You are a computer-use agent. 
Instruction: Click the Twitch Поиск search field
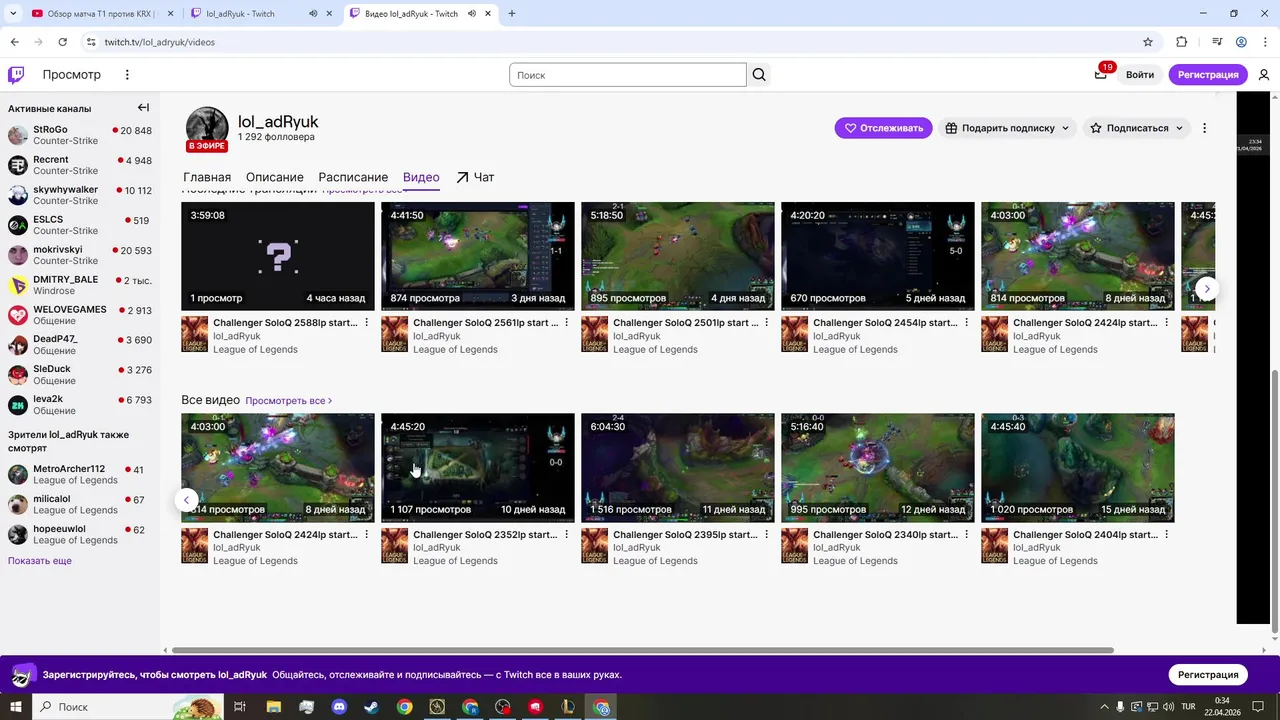pos(627,75)
